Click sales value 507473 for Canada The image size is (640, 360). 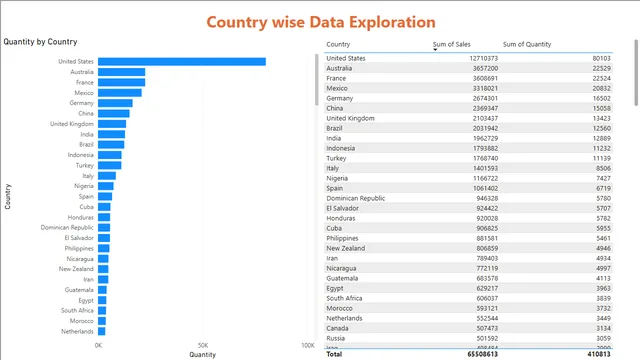487,328
